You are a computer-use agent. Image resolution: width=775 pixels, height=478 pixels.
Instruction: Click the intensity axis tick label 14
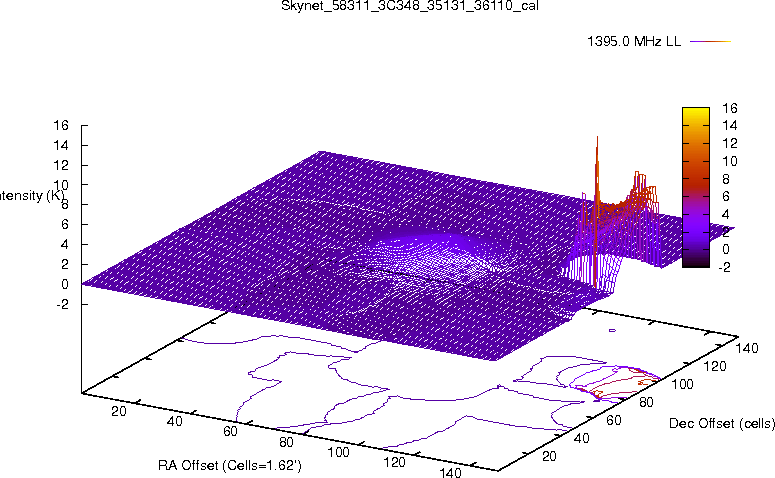pos(61,145)
